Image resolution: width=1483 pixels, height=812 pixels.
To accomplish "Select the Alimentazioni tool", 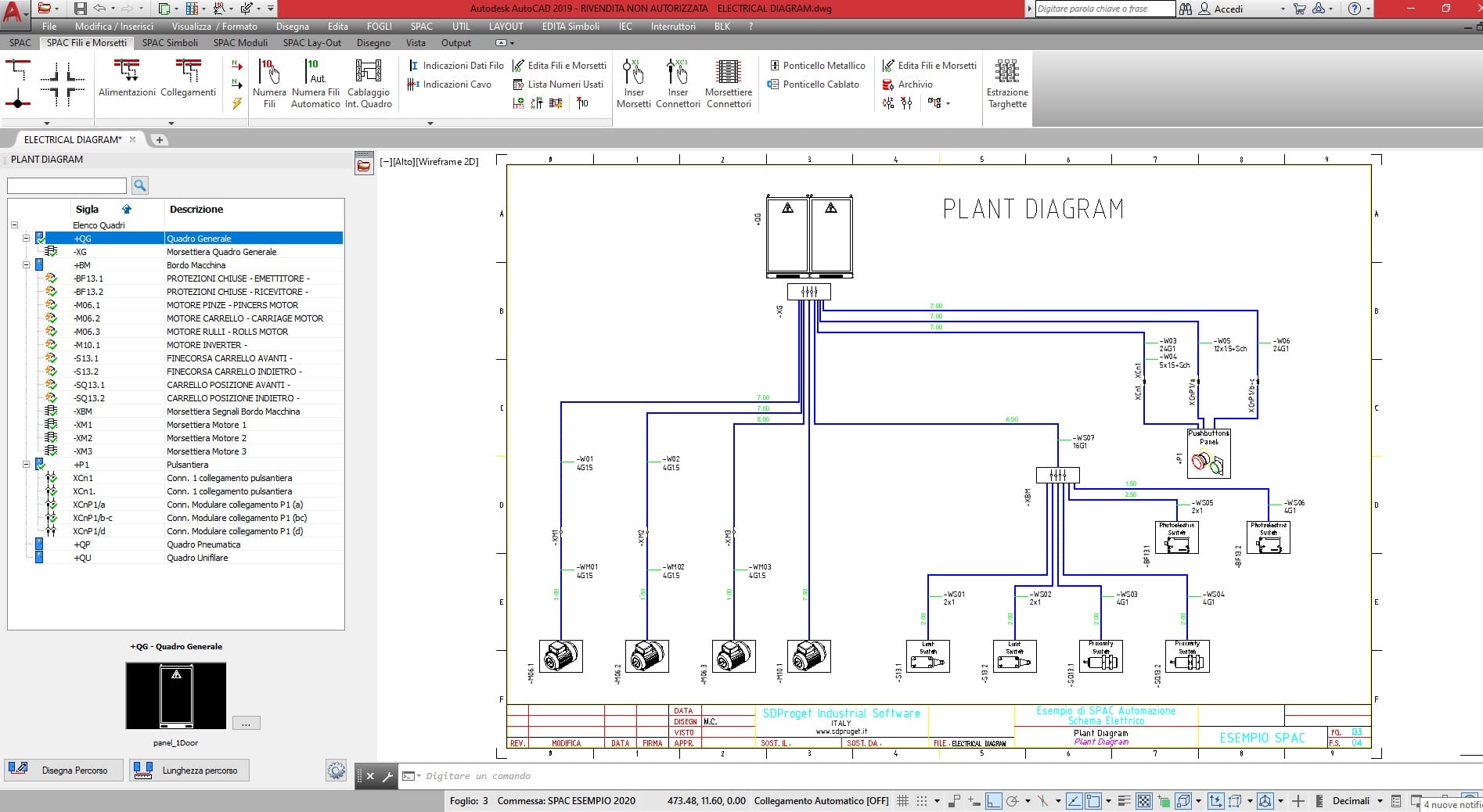I will click(x=127, y=78).
